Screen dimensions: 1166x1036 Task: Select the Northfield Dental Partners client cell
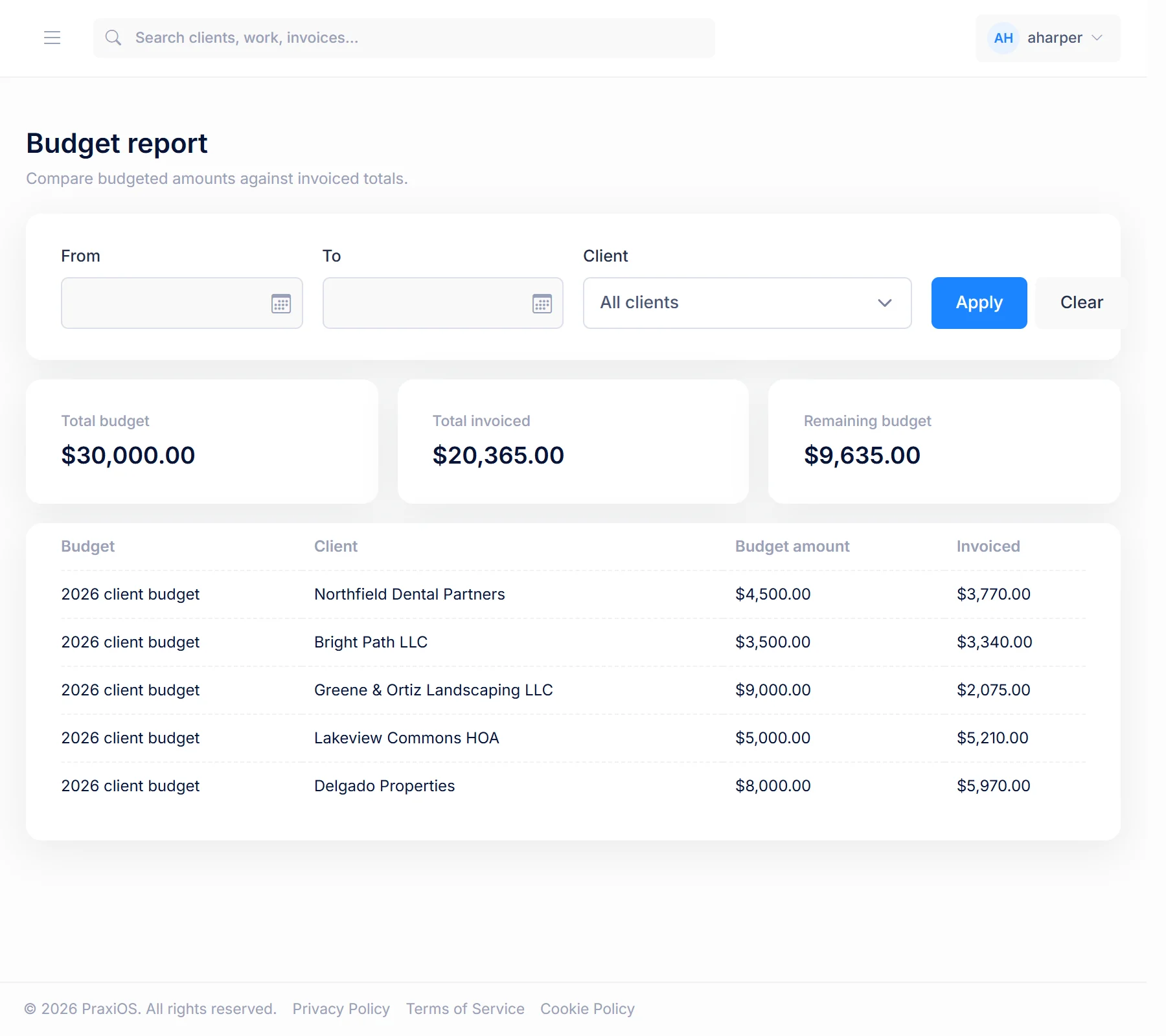click(409, 594)
